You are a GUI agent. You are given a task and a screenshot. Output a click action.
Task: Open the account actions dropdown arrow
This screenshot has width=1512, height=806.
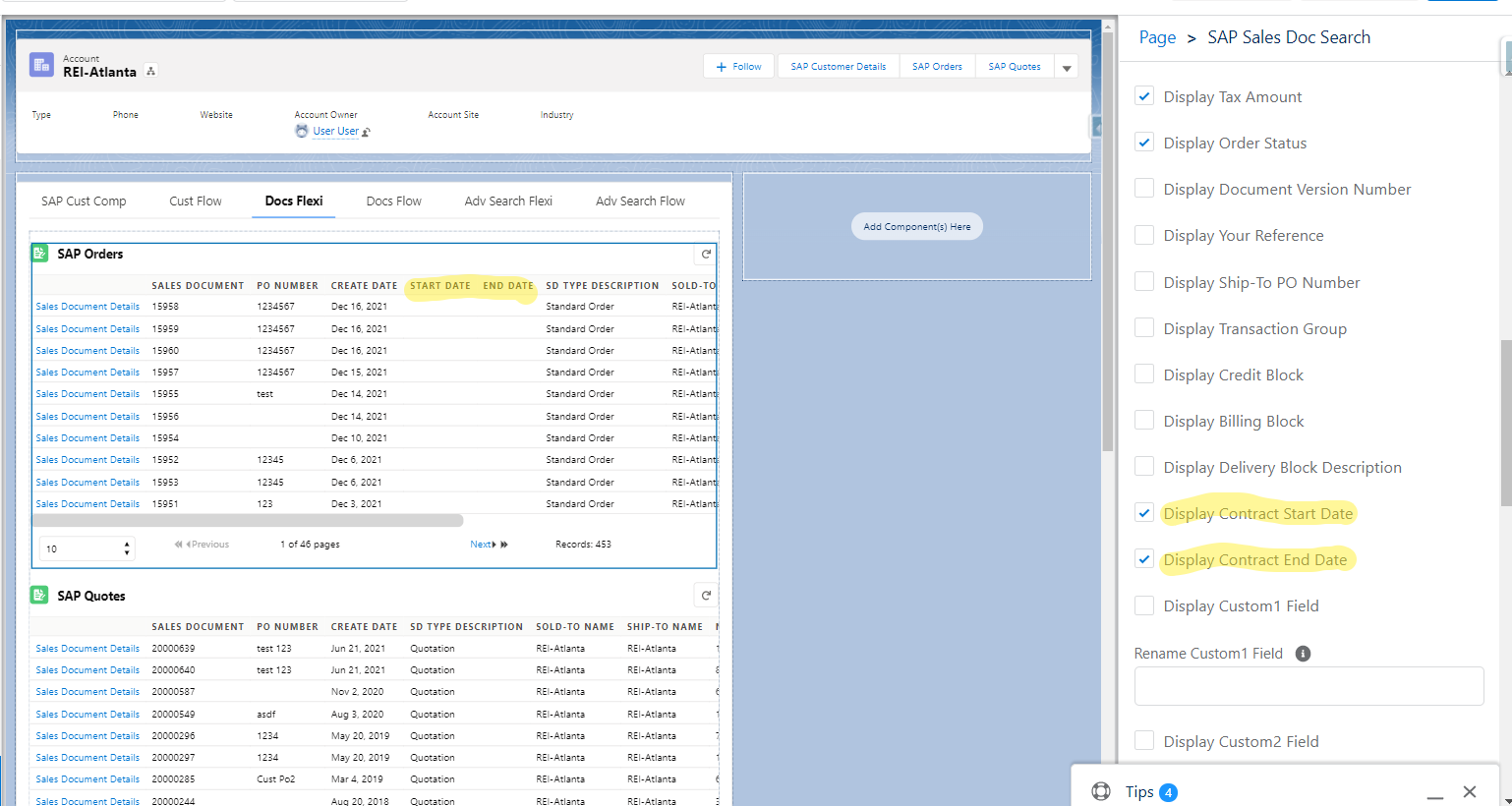1067,67
